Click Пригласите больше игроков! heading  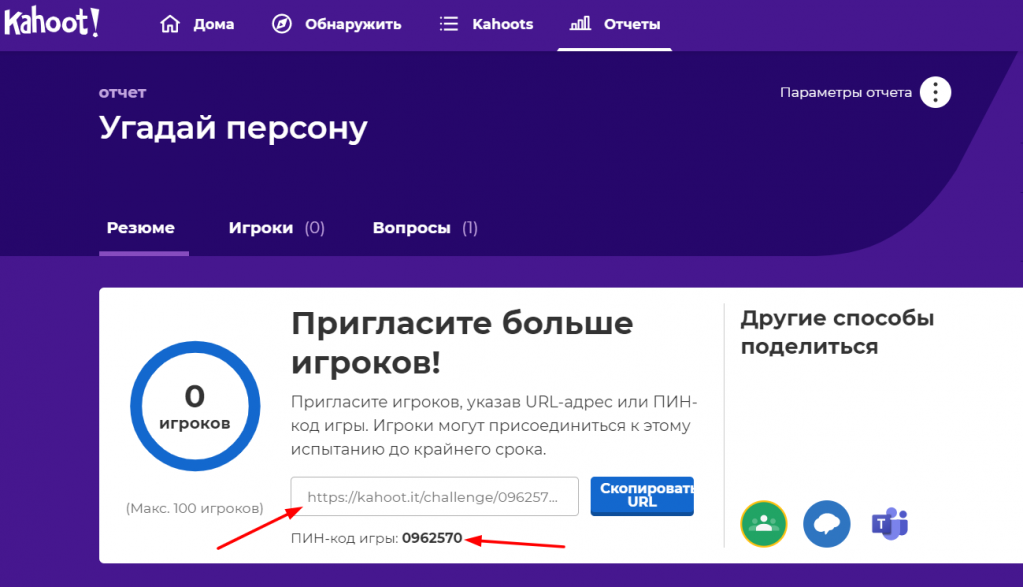point(462,342)
